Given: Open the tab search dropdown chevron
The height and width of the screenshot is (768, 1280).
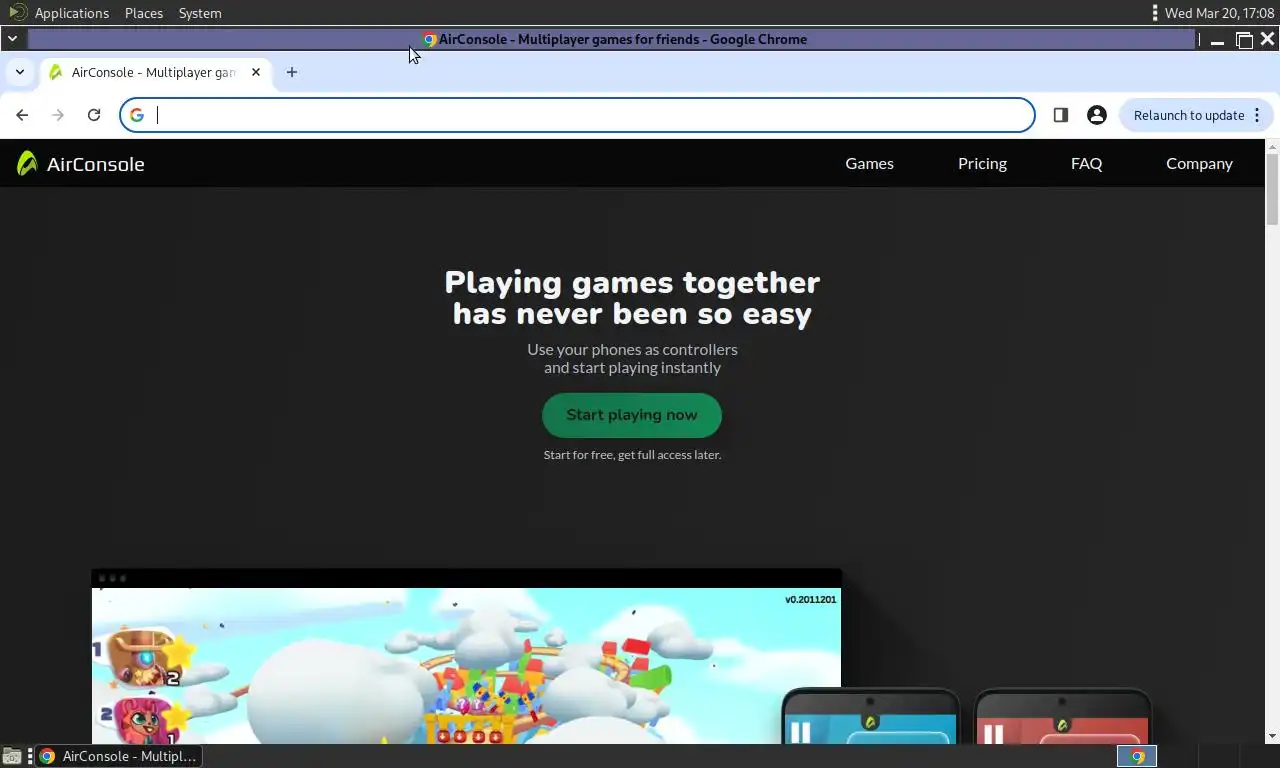Looking at the screenshot, I should 20,72.
